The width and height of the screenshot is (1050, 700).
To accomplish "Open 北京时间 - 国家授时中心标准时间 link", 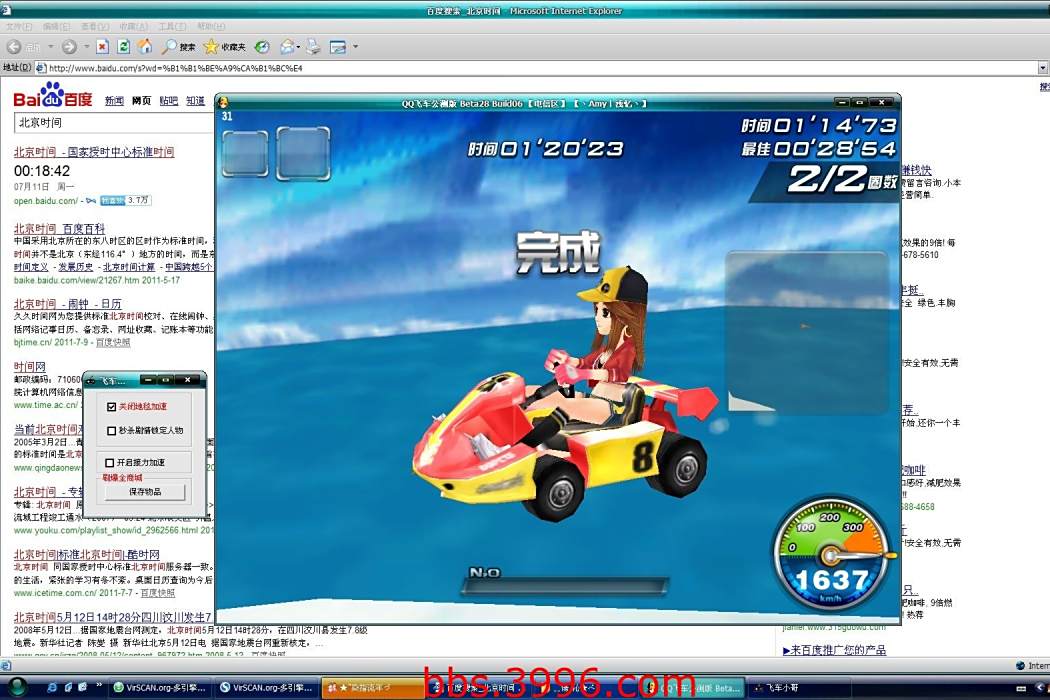I will tap(94, 152).
